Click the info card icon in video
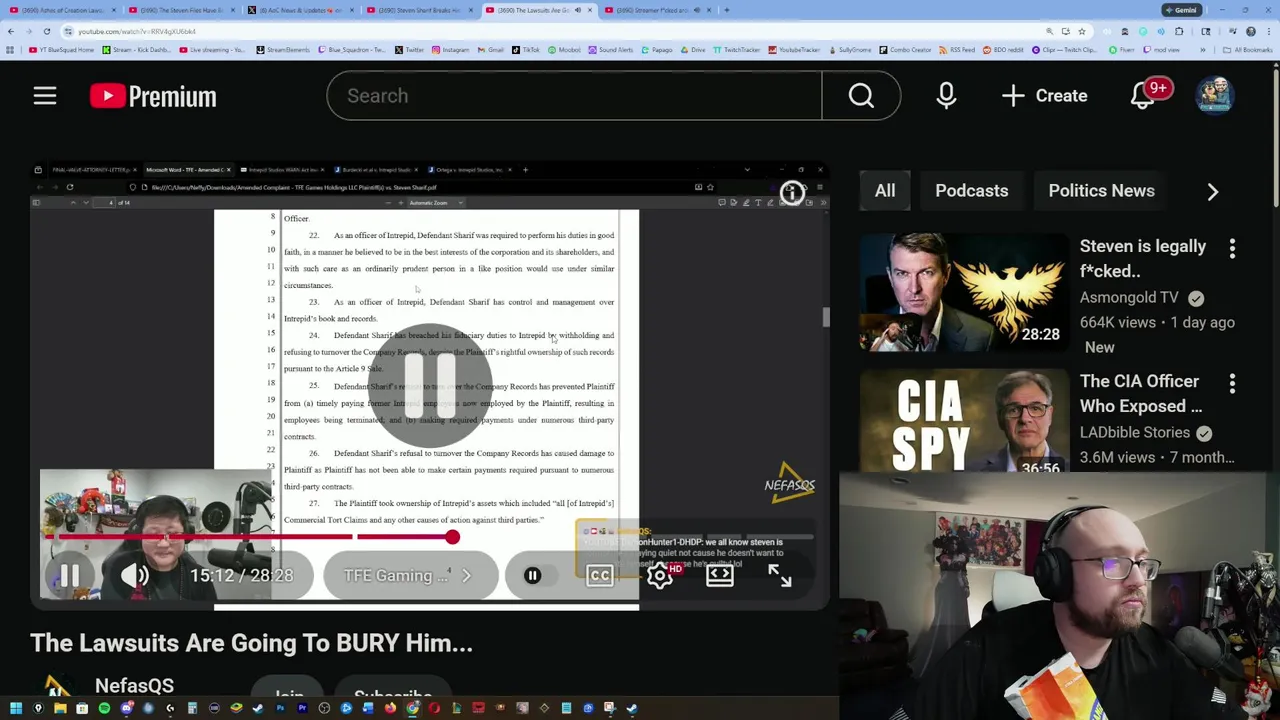The height and width of the screenshot is (720, 1280). [x=792, y=193]
